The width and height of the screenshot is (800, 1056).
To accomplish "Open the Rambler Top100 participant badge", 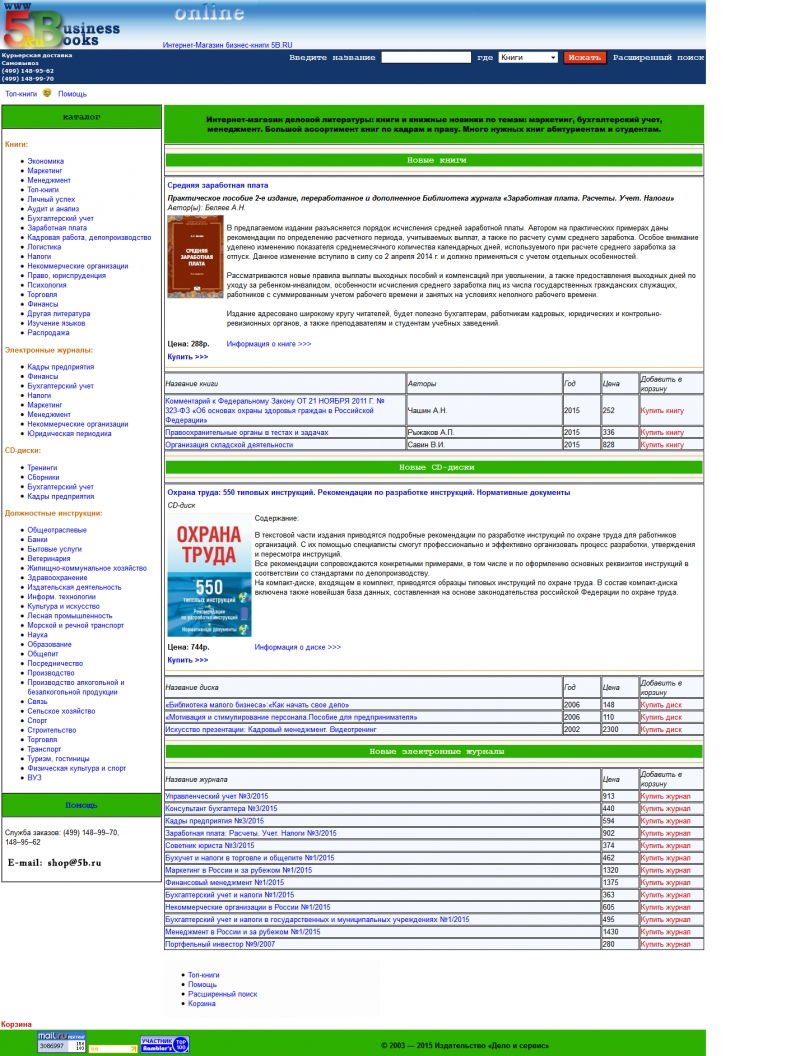I will point(164,1044).
